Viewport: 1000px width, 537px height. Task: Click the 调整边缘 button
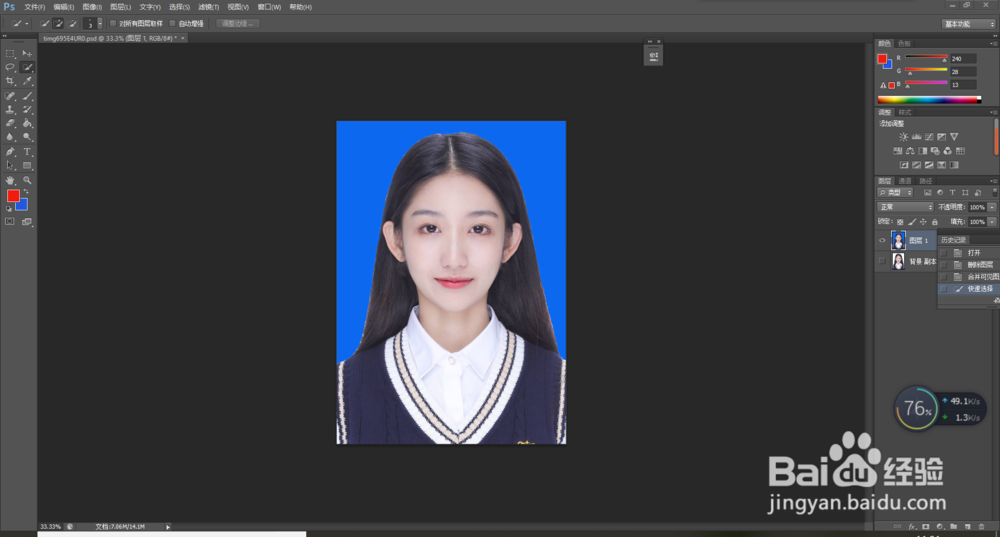coord(237,24)
